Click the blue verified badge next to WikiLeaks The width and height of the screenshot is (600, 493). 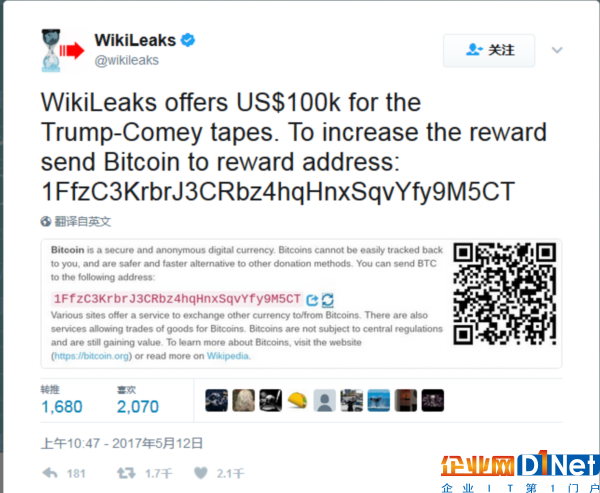188,40
